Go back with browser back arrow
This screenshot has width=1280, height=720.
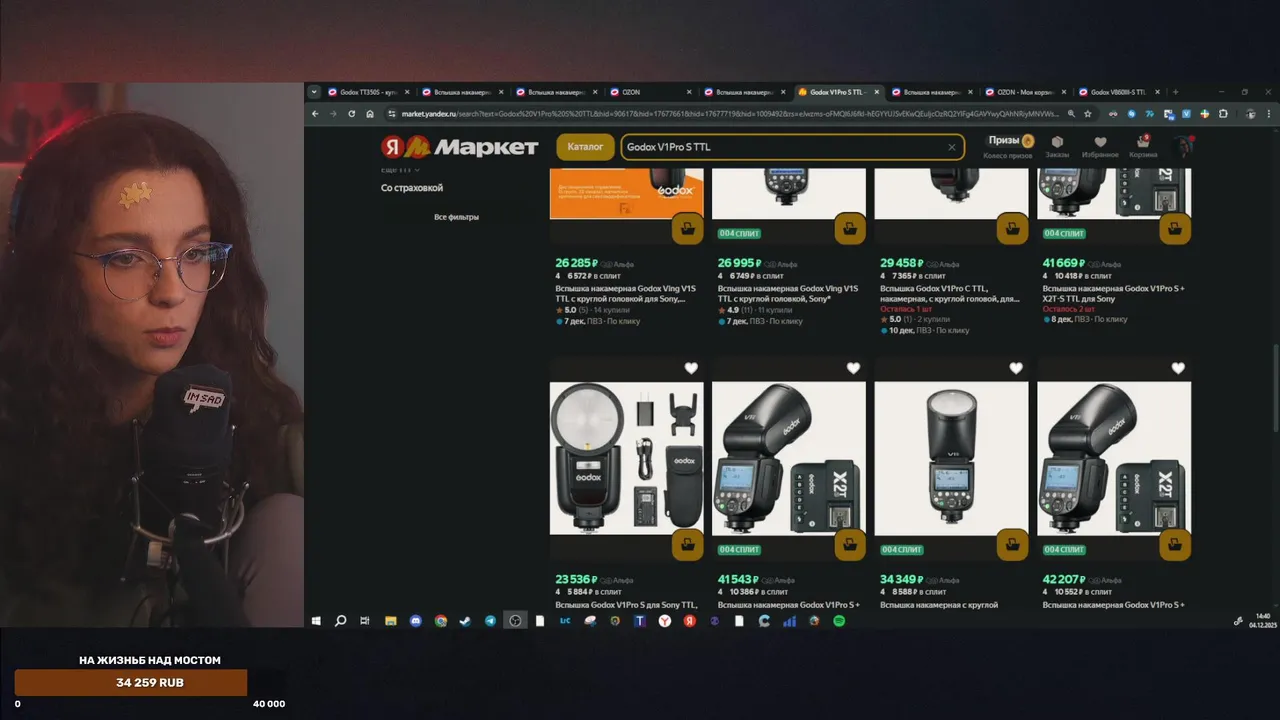pyautogui.click(x=315, y=114)
